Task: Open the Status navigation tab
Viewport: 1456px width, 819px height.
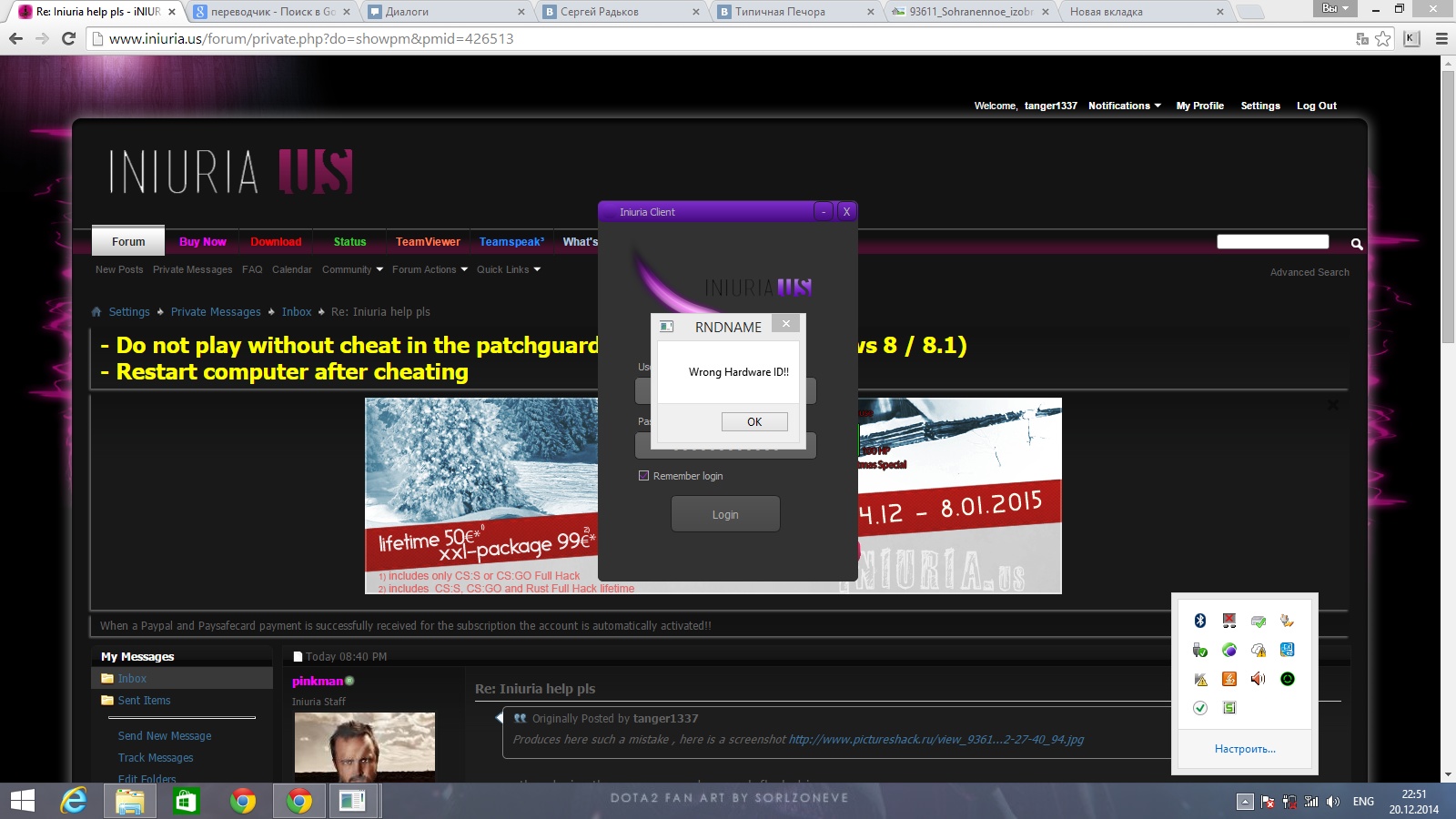Action: click(x=349, y=241)
